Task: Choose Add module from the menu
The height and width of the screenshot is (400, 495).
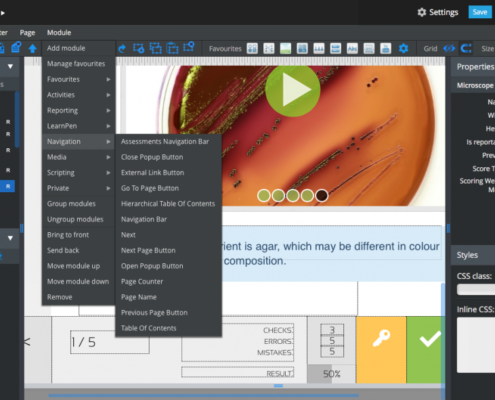Action: [x=79, y=48]
